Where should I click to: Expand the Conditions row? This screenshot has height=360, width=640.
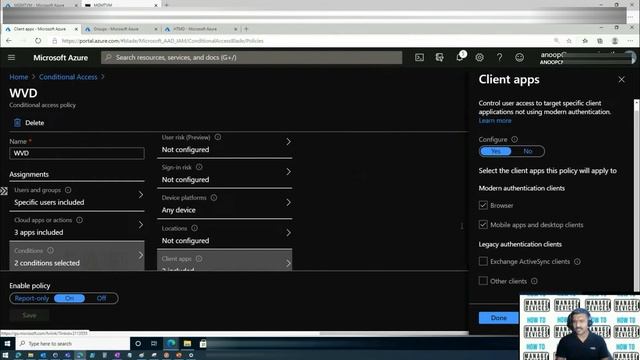77,256
